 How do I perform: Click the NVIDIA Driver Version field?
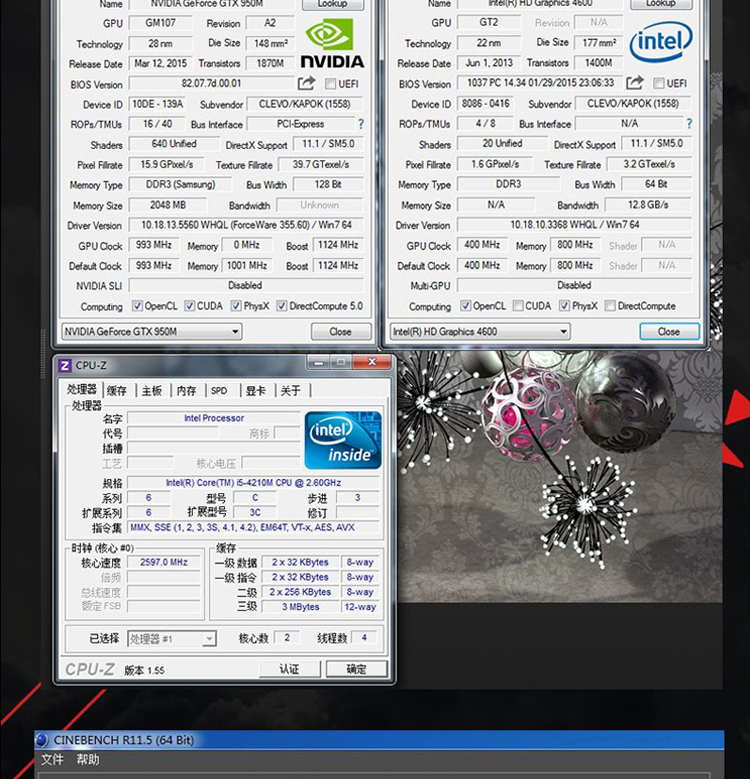[246, 225]
